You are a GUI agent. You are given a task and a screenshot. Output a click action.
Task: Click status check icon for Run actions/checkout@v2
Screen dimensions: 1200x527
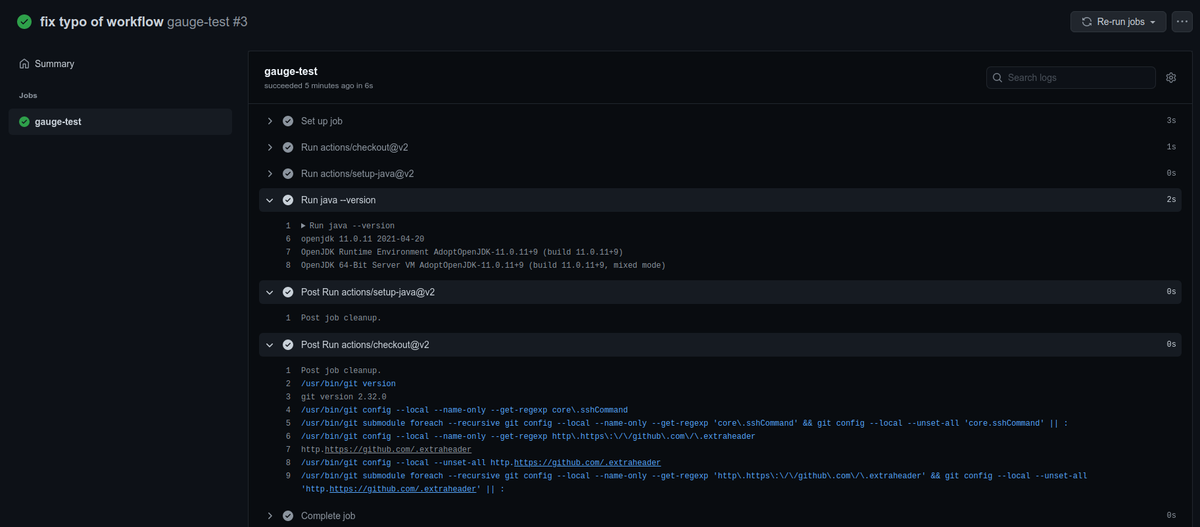coord(288,147)
